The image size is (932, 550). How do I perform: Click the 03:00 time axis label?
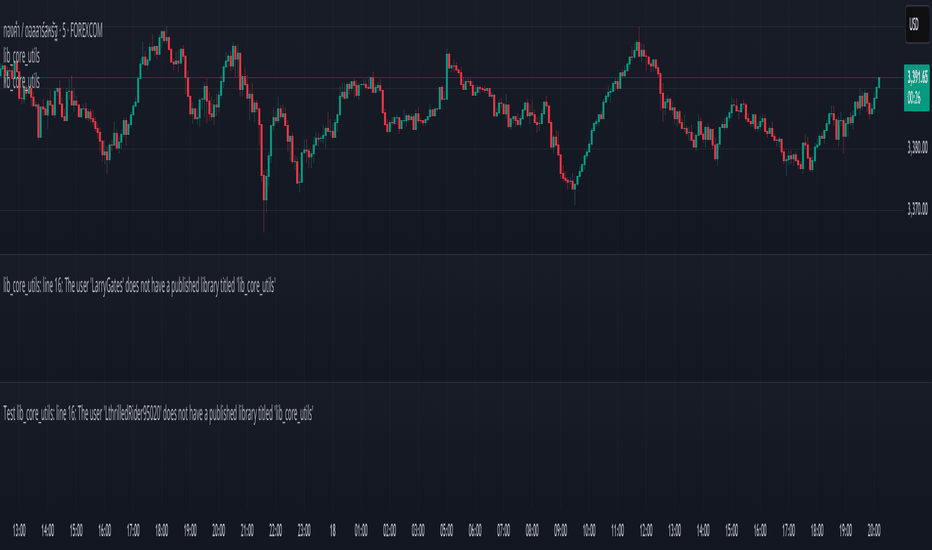click(x=418, y=530)
